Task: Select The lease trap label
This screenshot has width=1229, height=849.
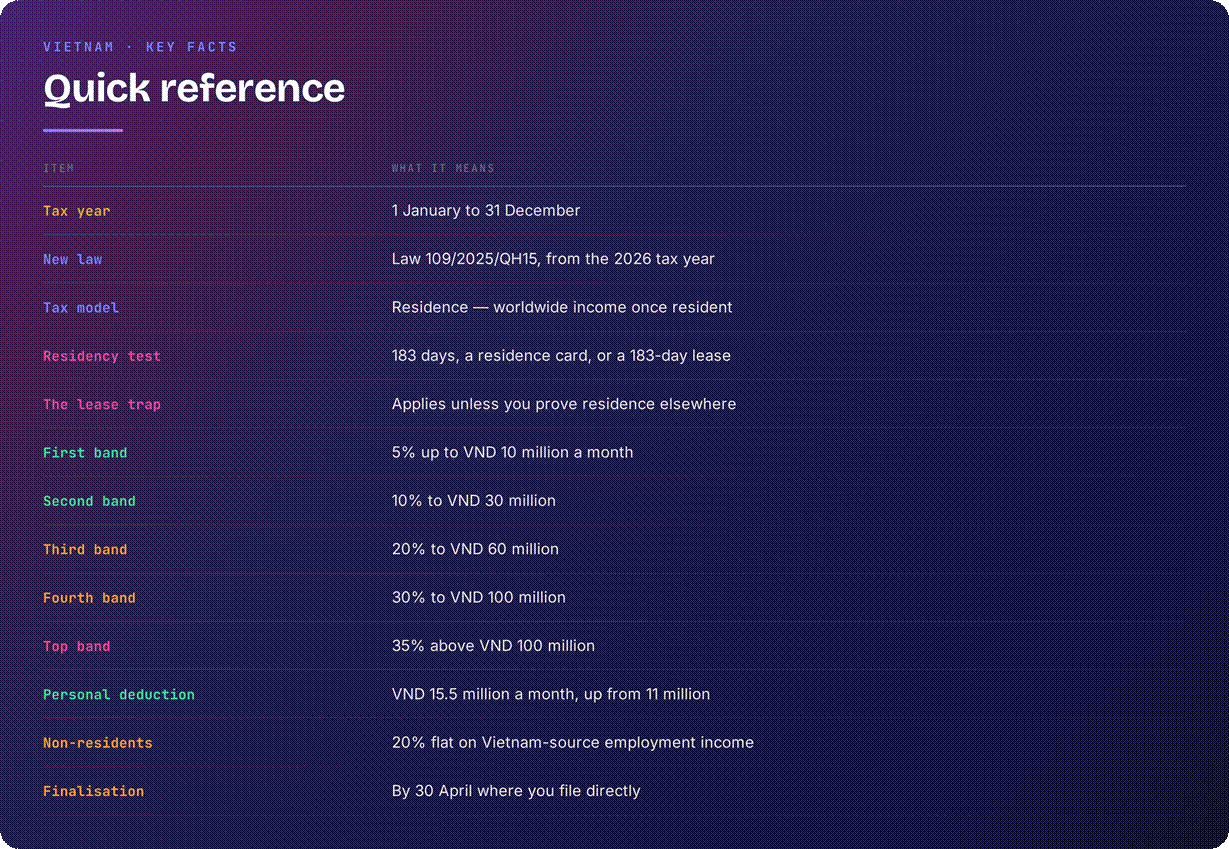Action: (x=102, y=404)
